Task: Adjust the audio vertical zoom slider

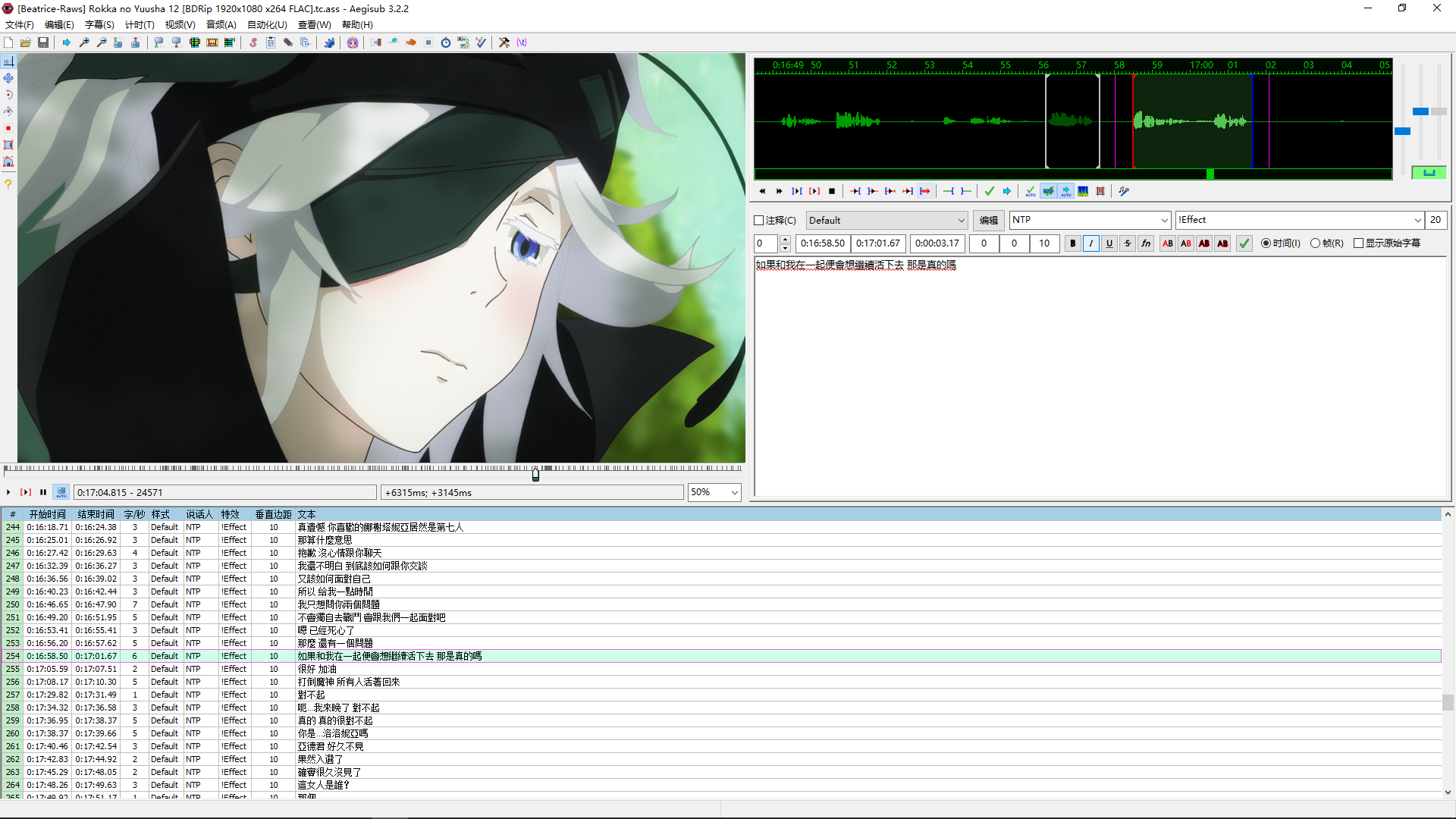Action: pyautogui.click(x=1420, y=111)
